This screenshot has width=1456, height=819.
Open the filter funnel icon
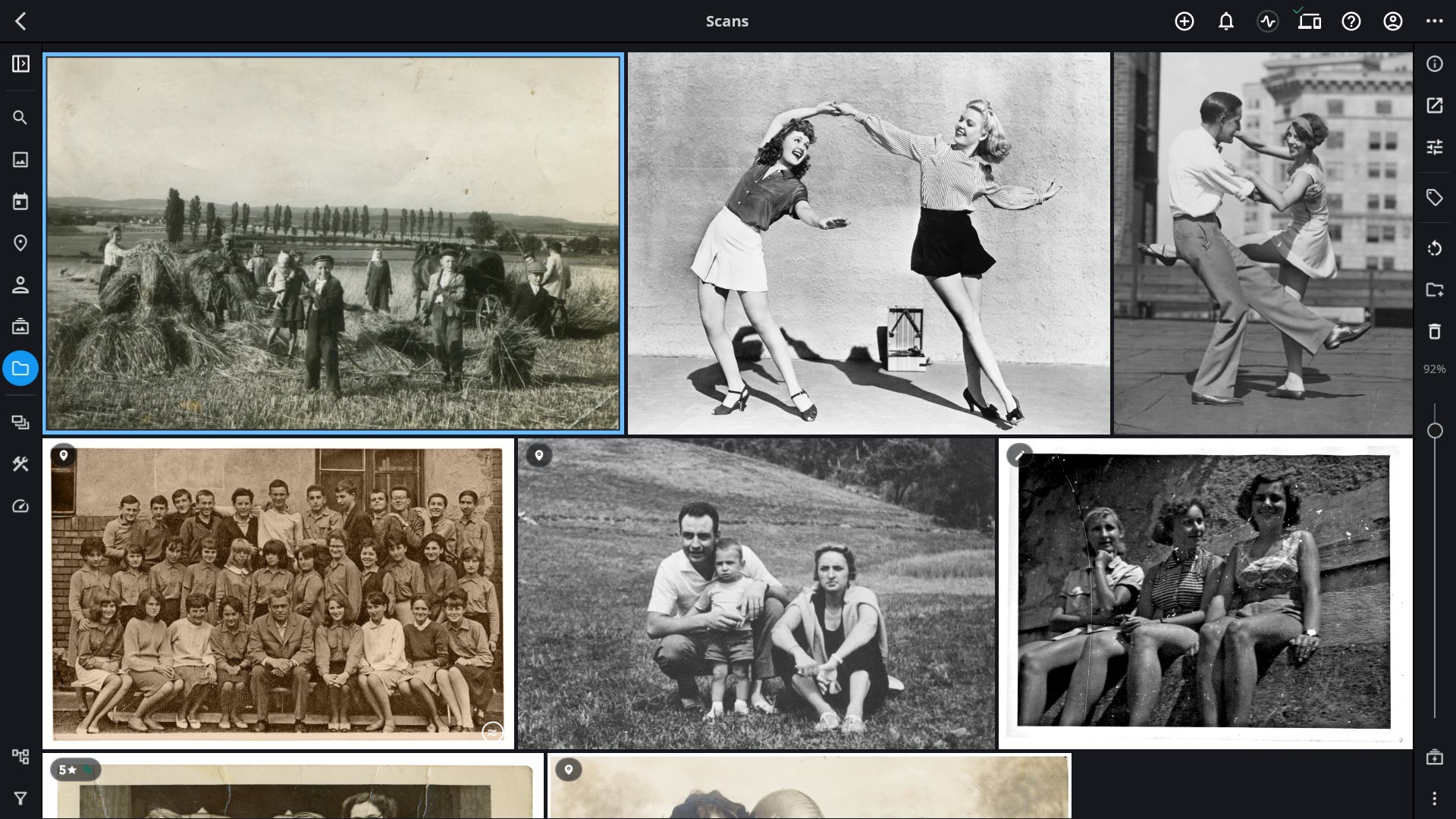[20, 799]
